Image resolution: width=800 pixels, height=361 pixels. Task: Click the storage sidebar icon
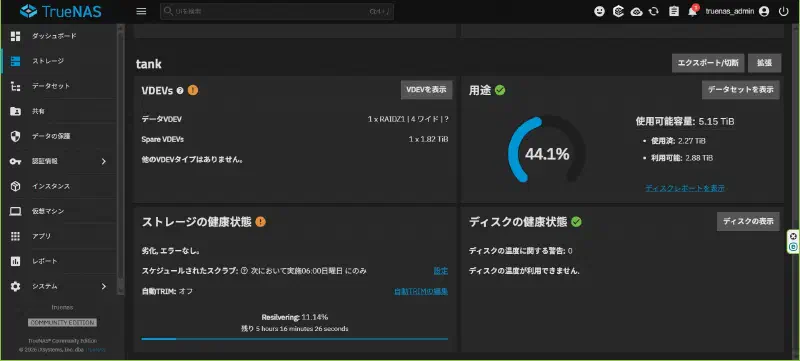tap(15, 61)
